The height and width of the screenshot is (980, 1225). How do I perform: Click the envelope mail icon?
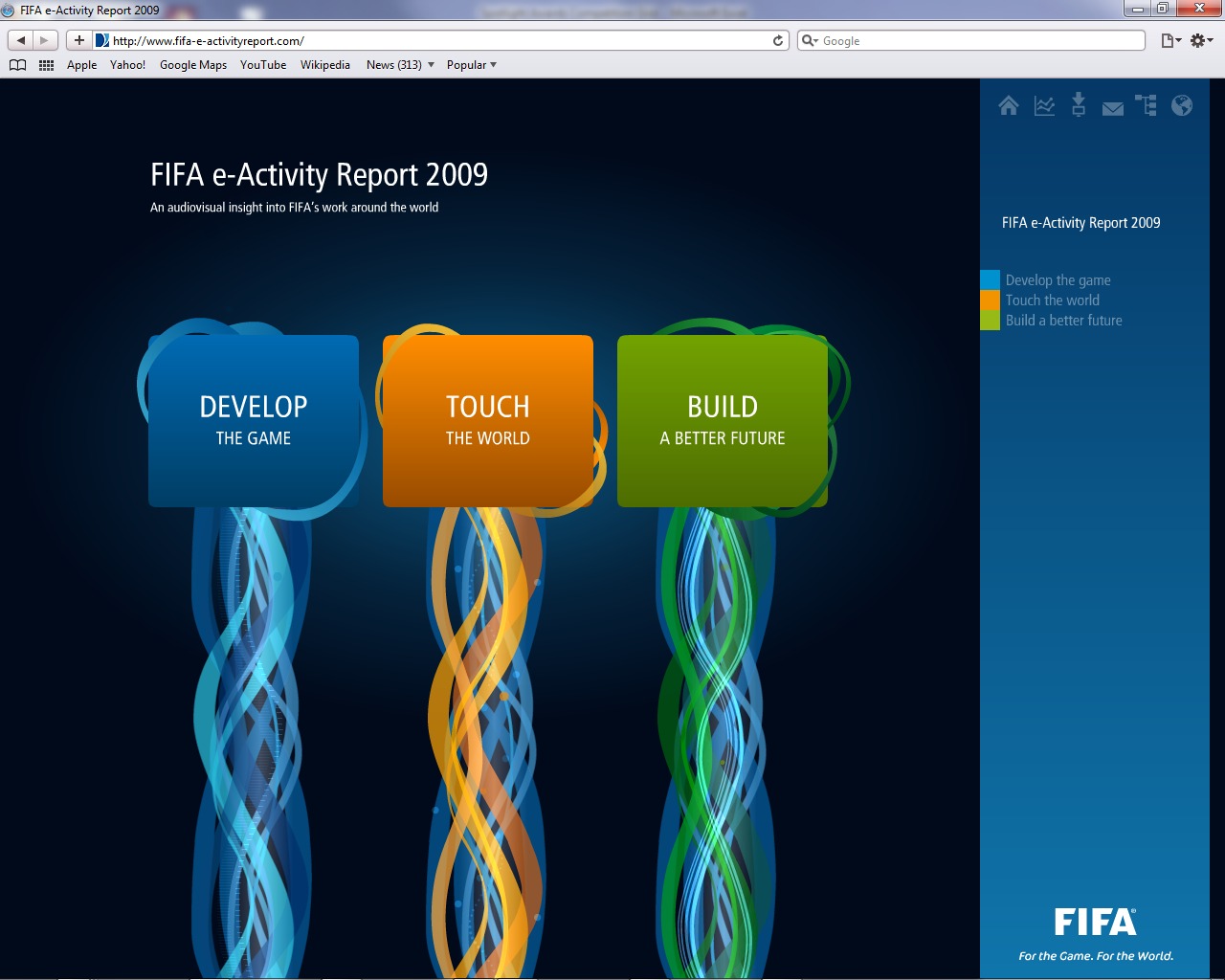tap(1112, 108)
